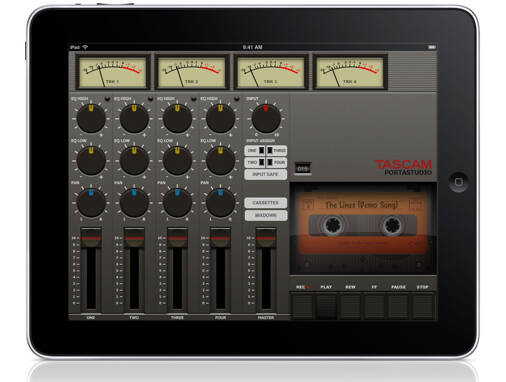
Task: Tap the left cassette reel
Action: [x=333, y=225]
